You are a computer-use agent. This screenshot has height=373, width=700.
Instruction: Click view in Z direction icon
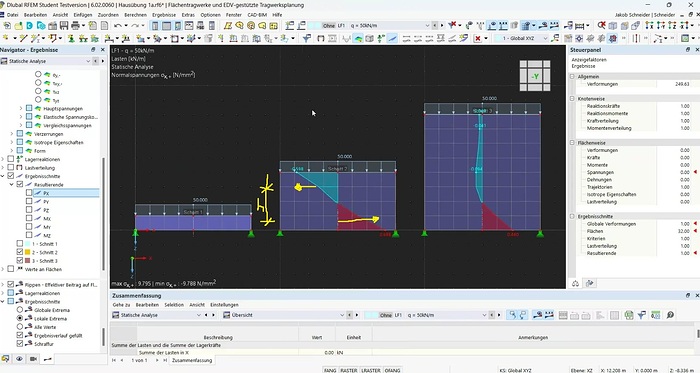point(671,25)
